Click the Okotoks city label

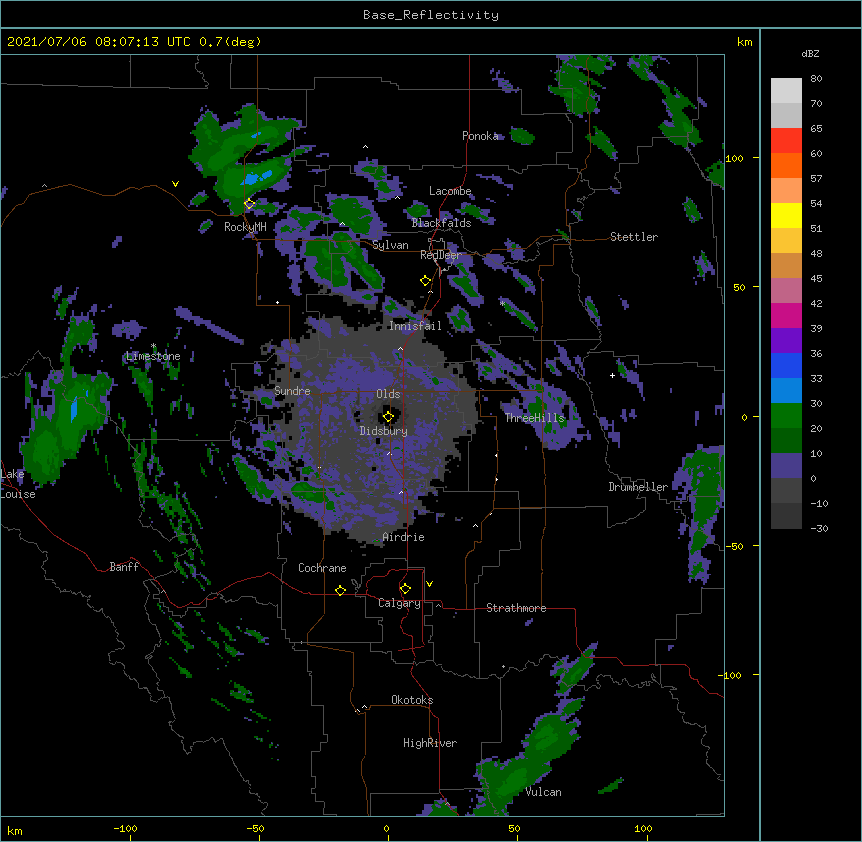point(412,700)
